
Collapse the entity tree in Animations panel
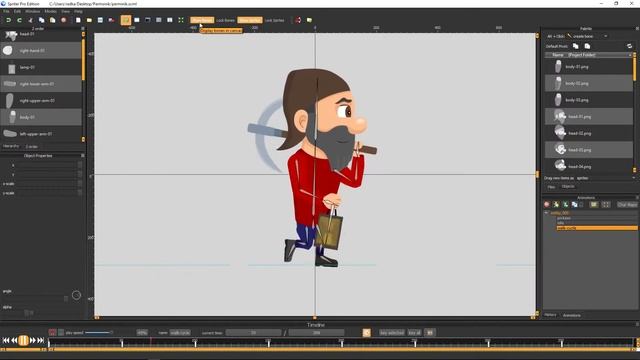tap(547, 213)
